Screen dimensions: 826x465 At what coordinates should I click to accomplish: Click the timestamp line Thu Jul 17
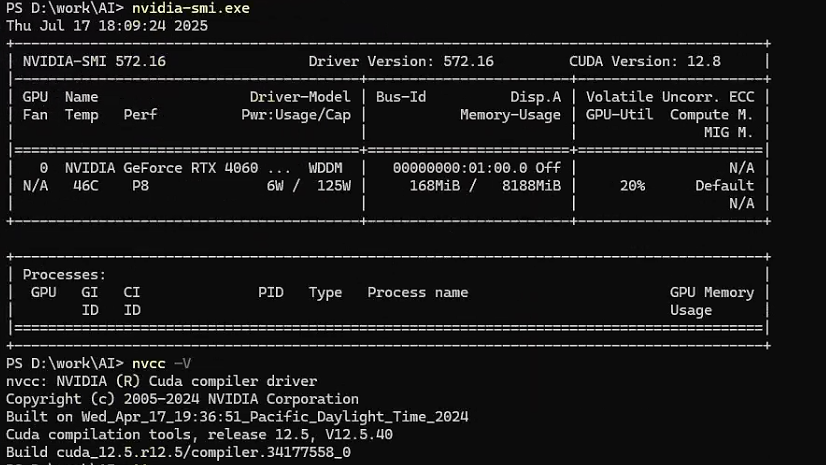tap(107, 26)
